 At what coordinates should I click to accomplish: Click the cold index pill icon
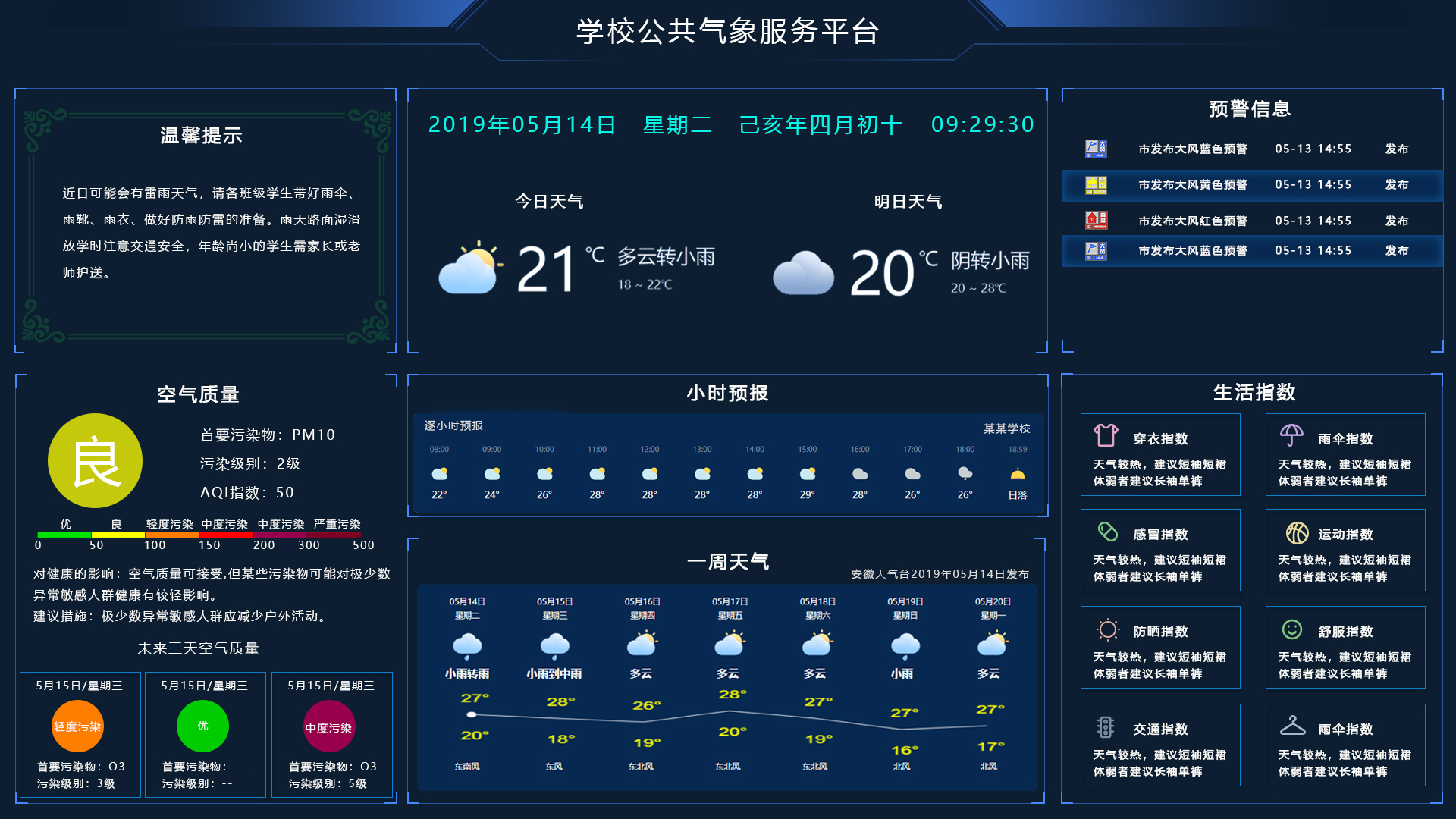coord(1107,532)
